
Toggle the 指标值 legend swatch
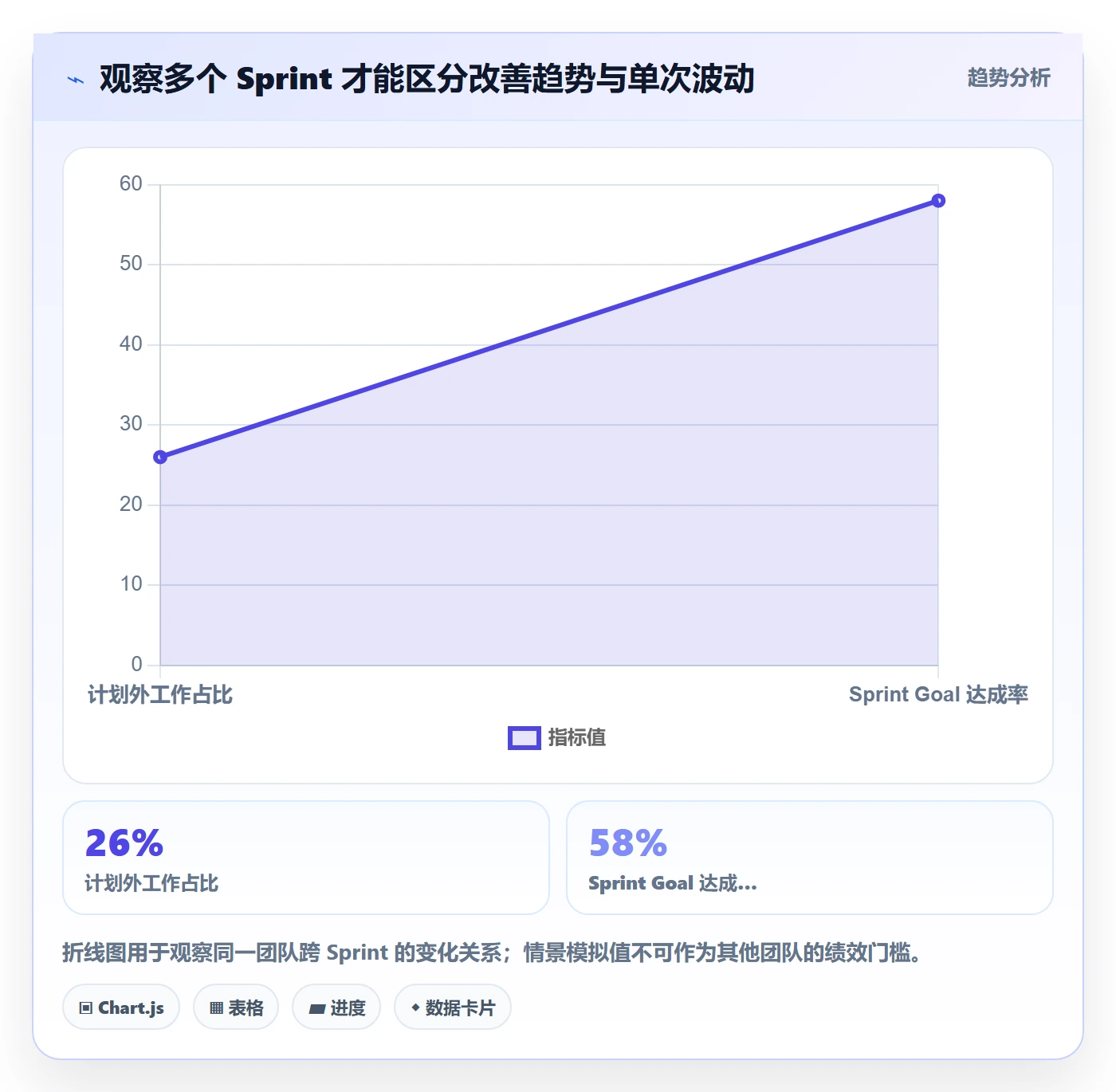coord(525,738)
